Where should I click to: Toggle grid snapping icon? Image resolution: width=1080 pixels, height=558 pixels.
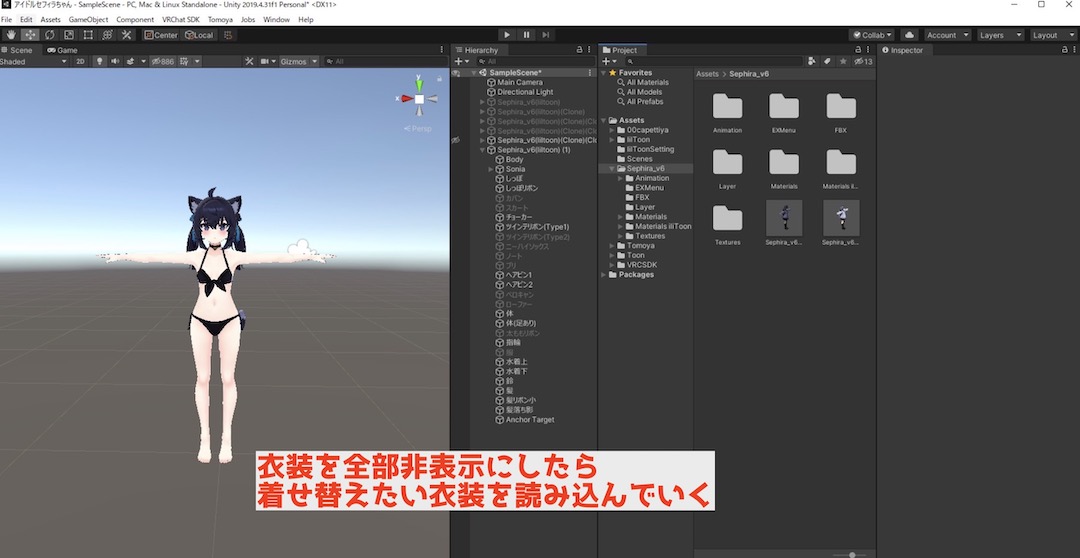point(228,34)
